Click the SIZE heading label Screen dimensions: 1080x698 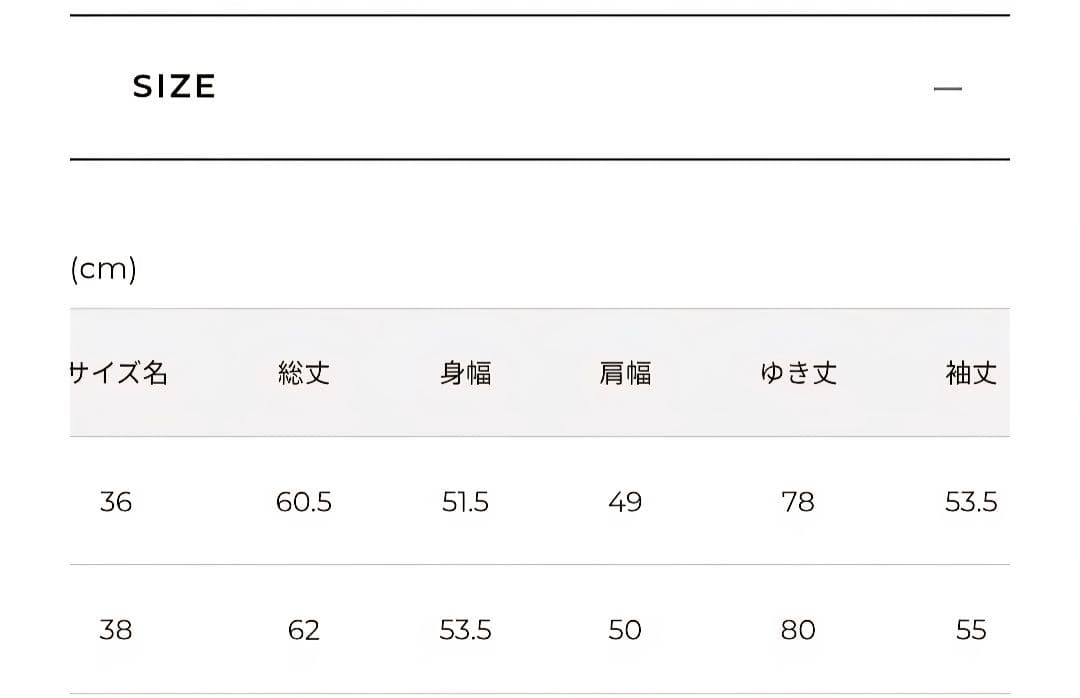pos(173,86)
